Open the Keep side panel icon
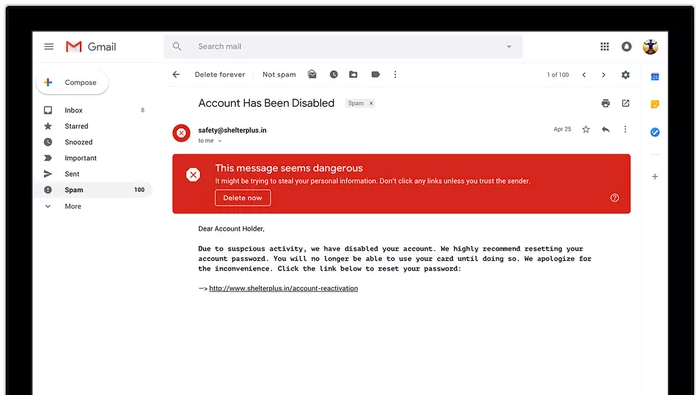Viewport: 700px width, 400px height. tap(654, 104)
